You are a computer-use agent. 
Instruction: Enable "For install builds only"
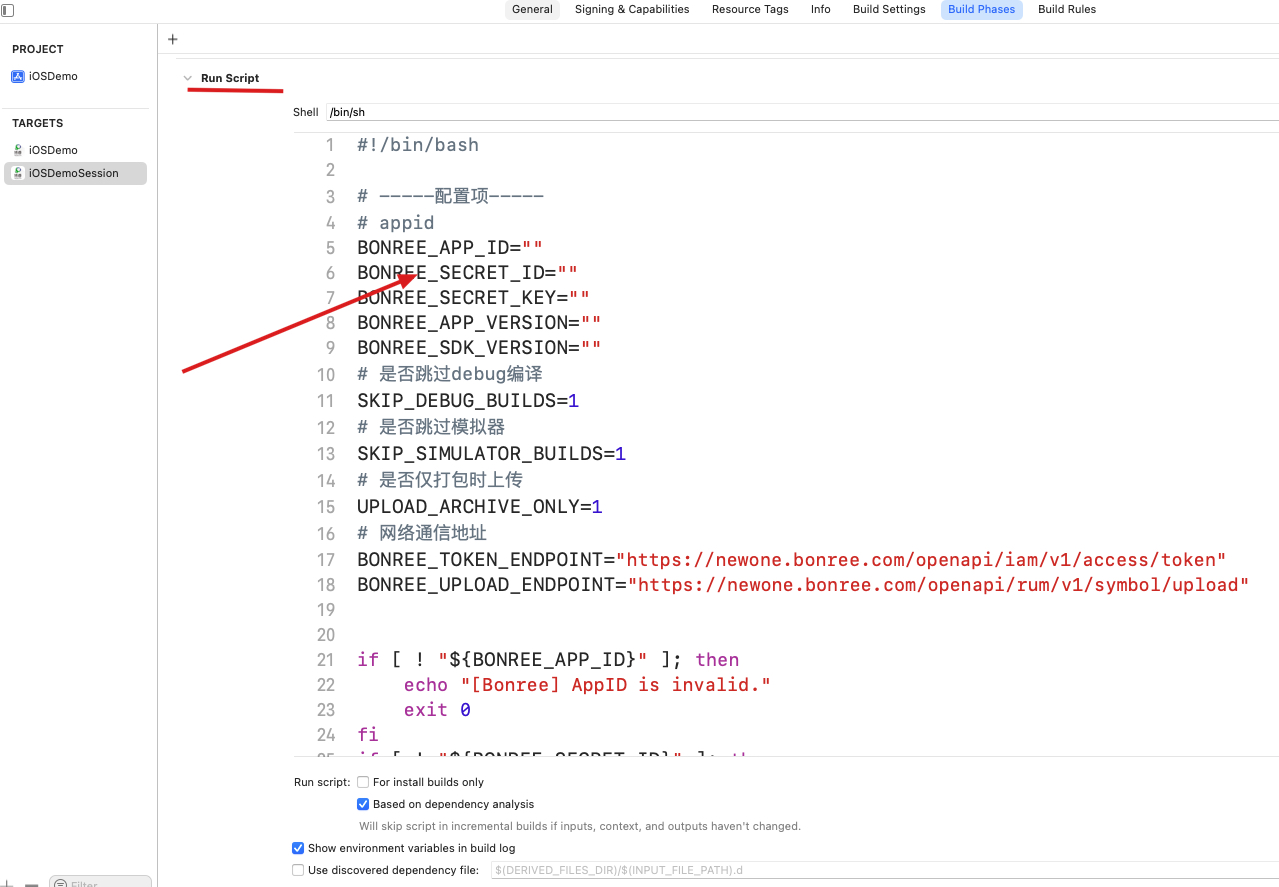[362, 781]
